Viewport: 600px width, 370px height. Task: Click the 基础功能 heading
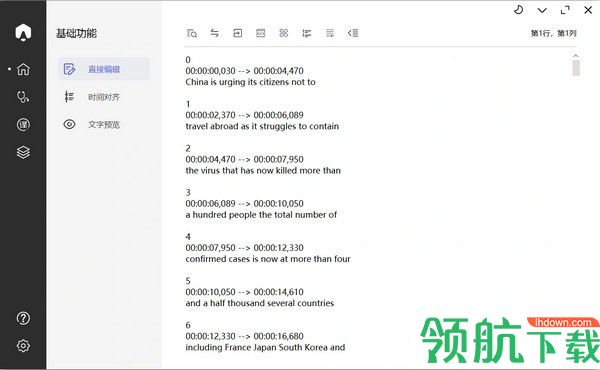click(76, 33)
